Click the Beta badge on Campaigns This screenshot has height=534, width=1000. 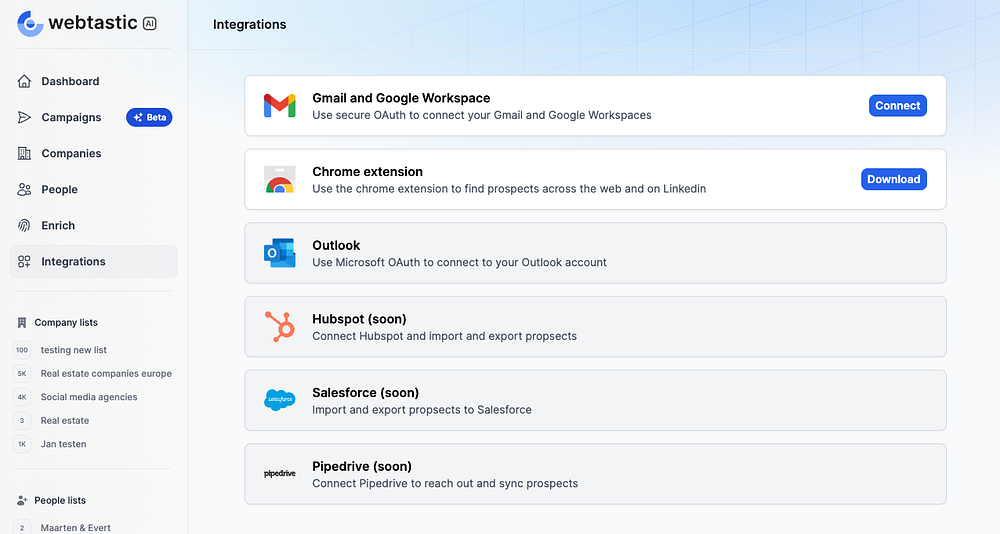149,117
